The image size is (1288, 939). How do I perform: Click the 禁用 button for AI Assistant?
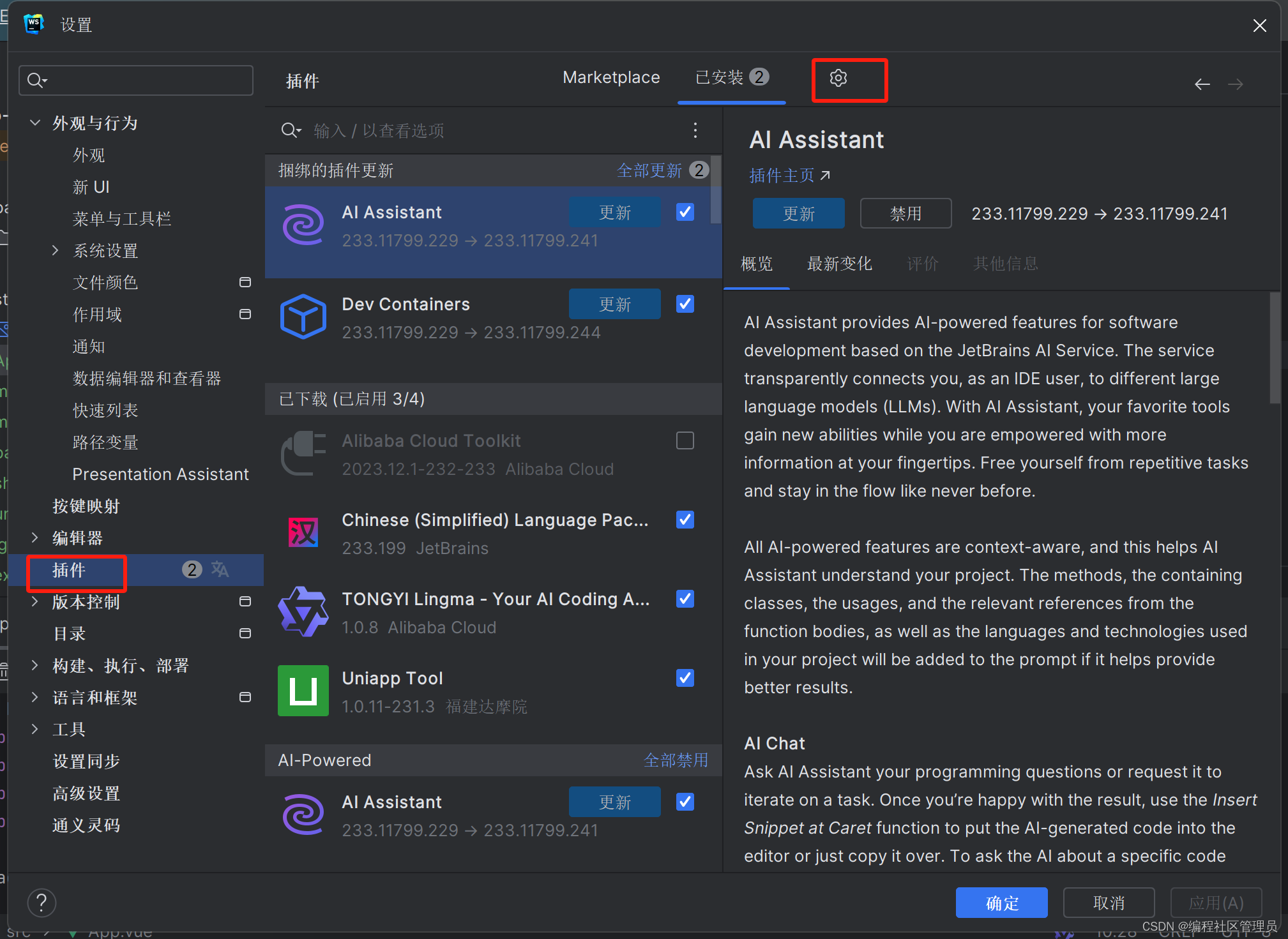tap(905, 213)
